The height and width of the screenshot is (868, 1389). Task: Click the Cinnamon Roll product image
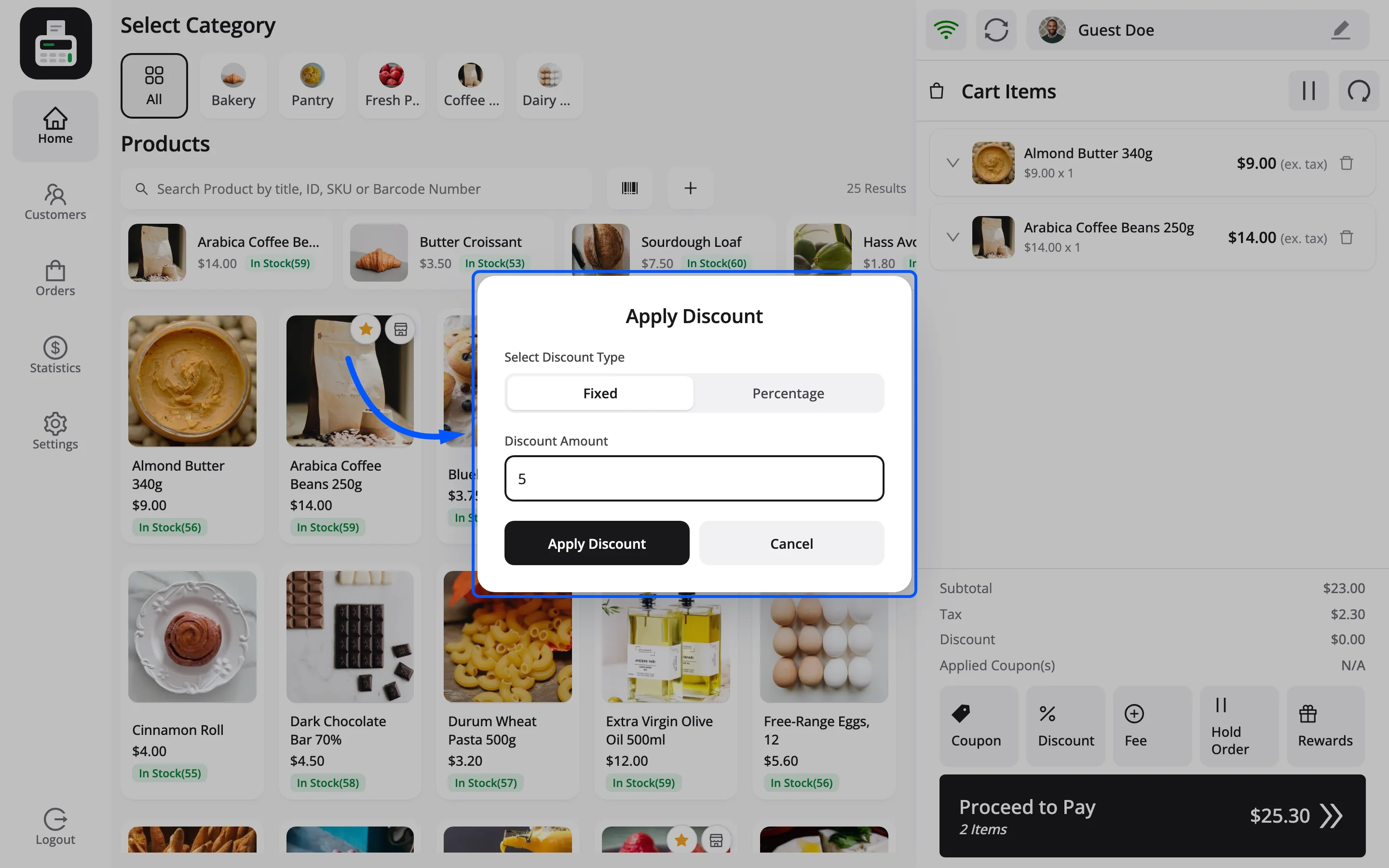(192, 637)
